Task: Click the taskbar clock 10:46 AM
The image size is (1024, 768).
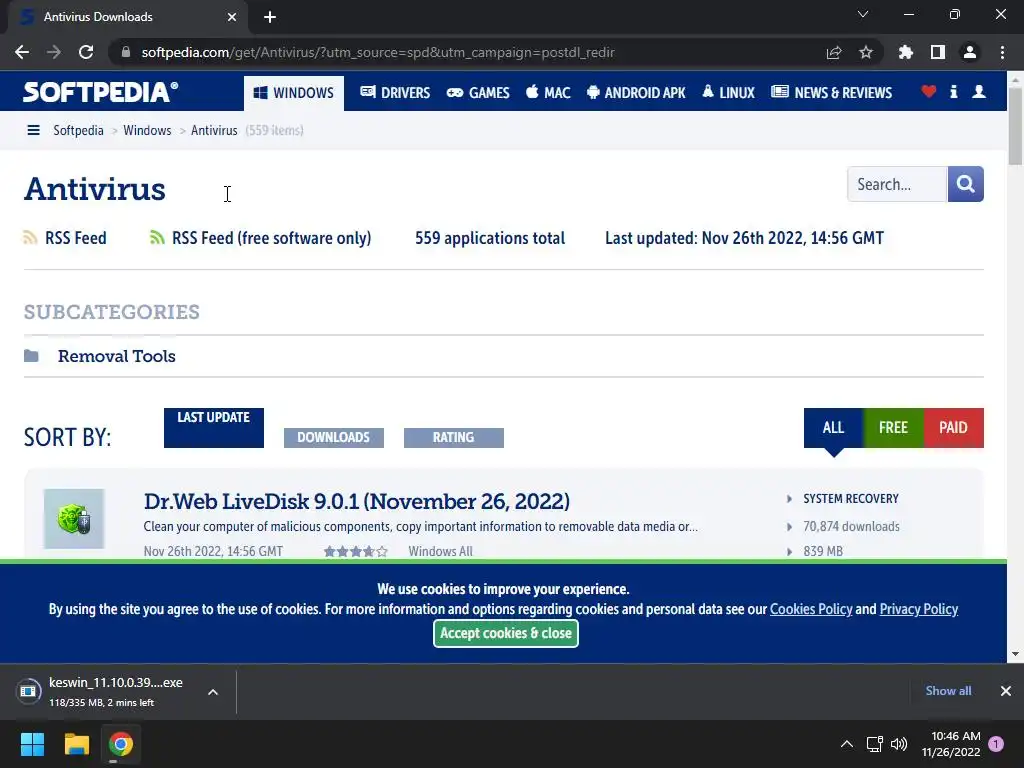Action: [955, 736]
